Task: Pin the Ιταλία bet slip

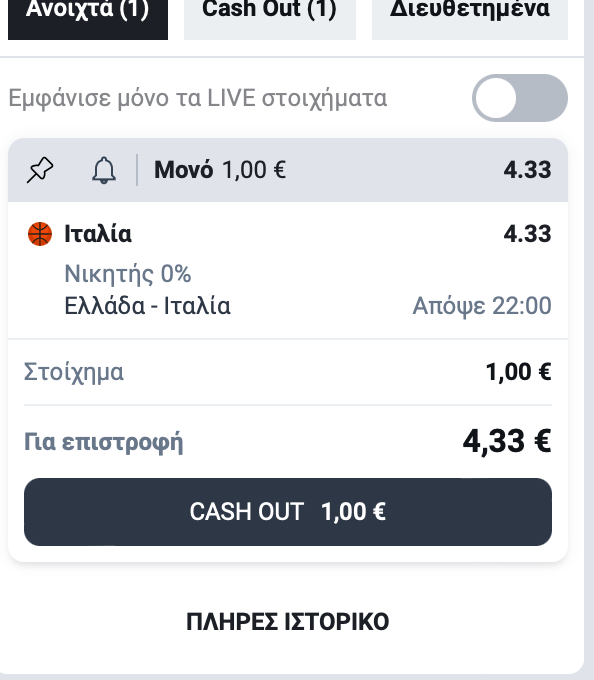Action: 40,170
